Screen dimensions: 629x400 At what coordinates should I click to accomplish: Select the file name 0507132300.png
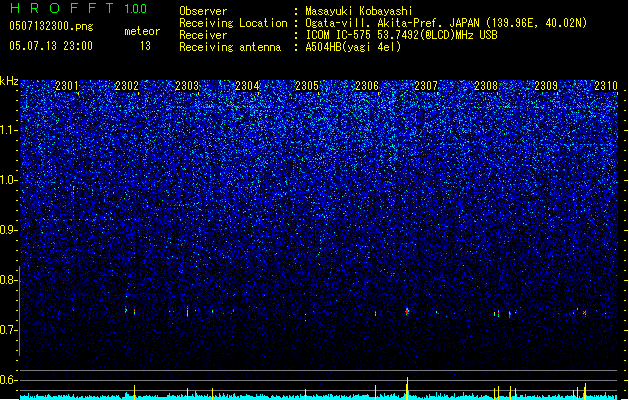51,26
